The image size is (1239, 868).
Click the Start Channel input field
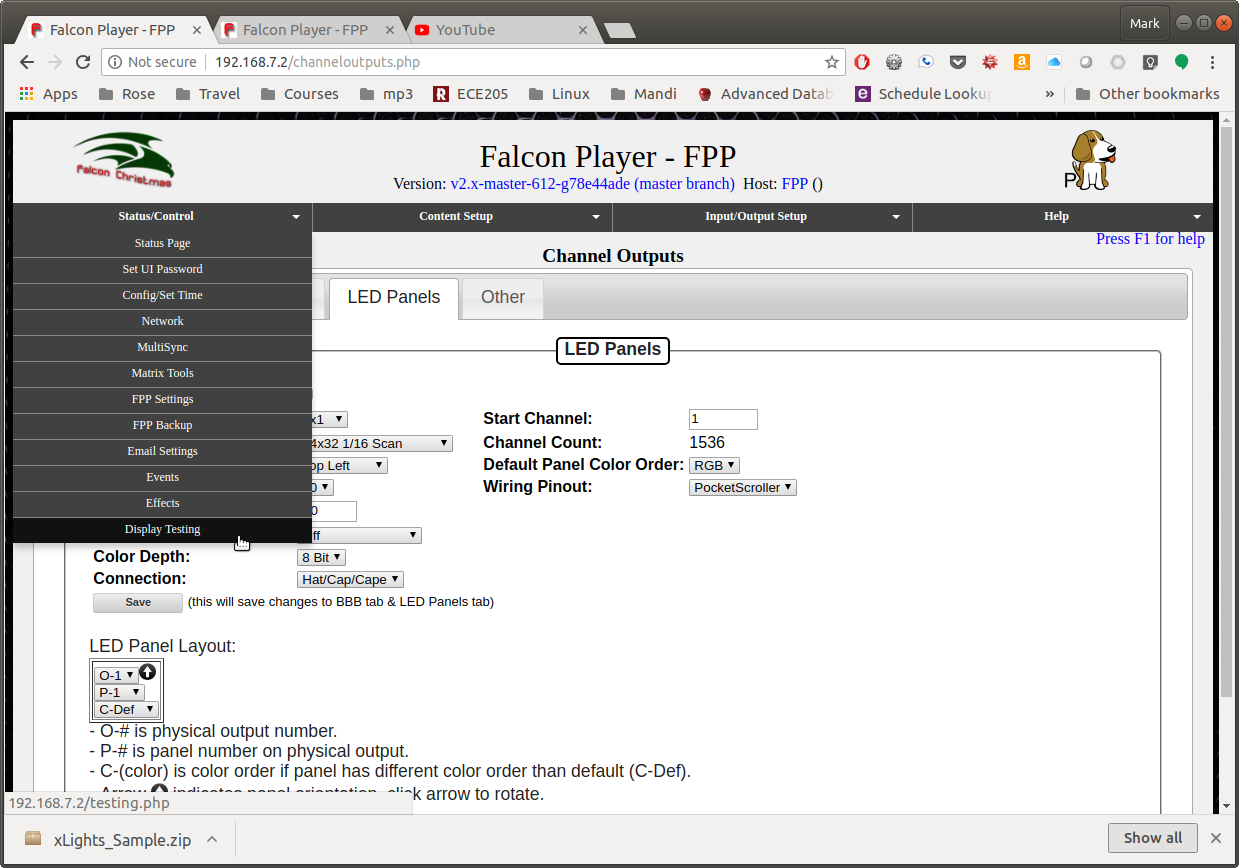(723, 419)
